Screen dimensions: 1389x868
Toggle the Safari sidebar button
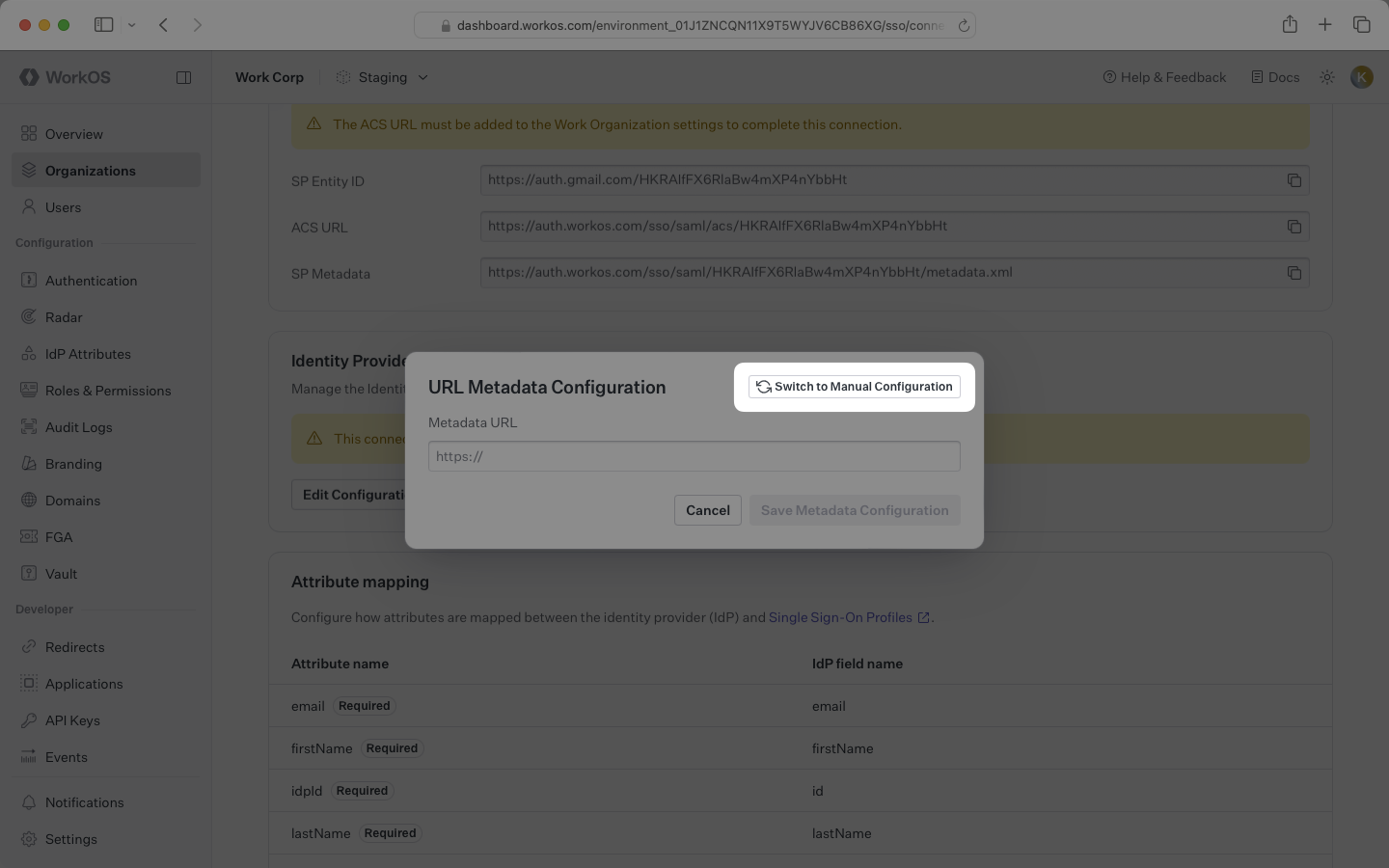pyautogui.click(x=104, y=25)
